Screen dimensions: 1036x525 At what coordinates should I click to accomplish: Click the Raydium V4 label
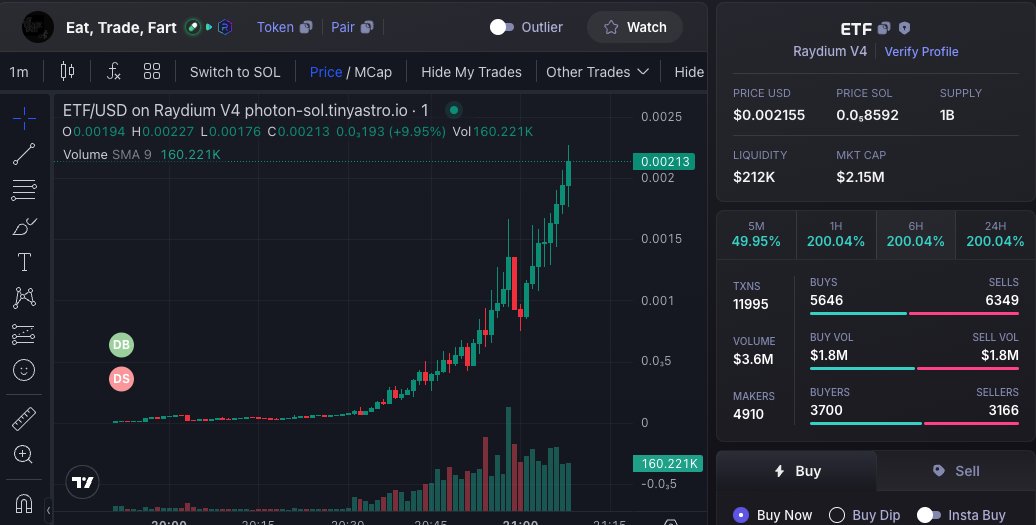(830, 51)
